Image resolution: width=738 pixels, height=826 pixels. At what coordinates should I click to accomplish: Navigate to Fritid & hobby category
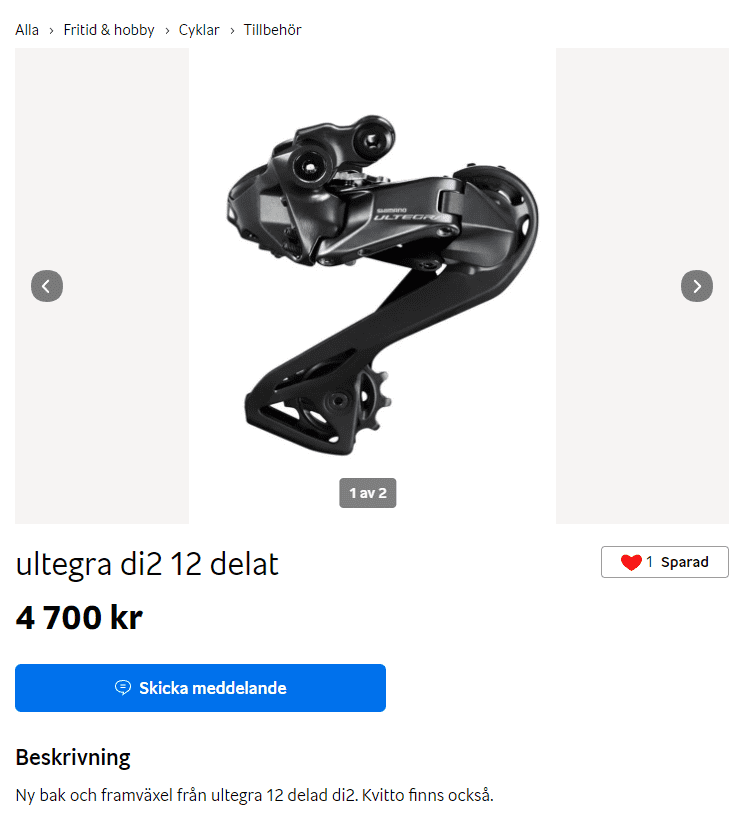click(x=109, y=30)
